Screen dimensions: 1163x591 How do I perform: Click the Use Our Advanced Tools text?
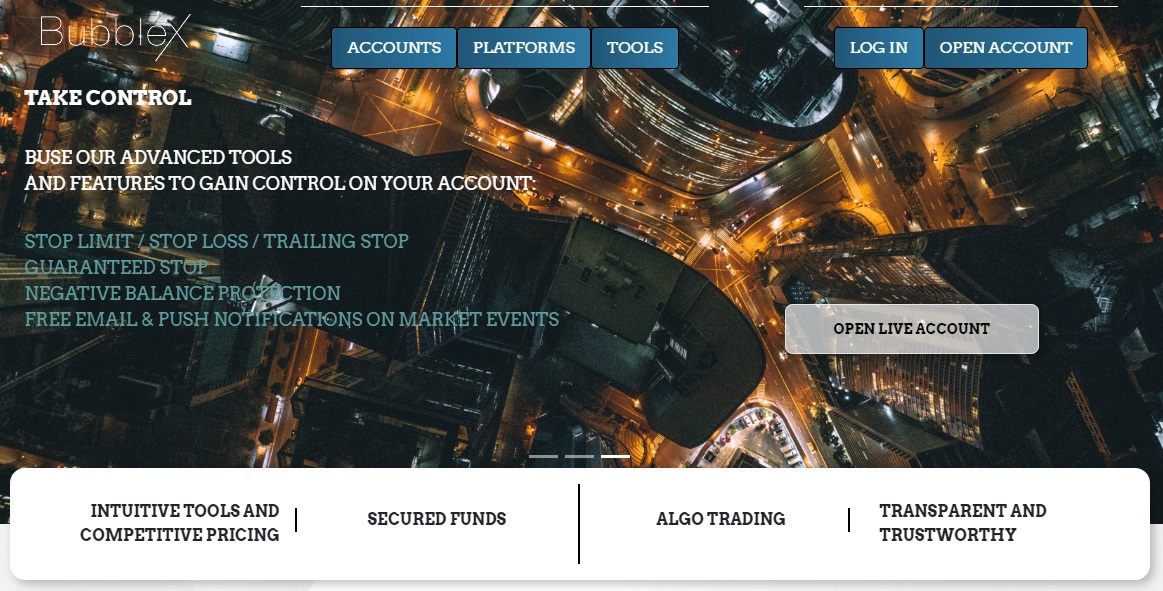[x=158, y=157]
